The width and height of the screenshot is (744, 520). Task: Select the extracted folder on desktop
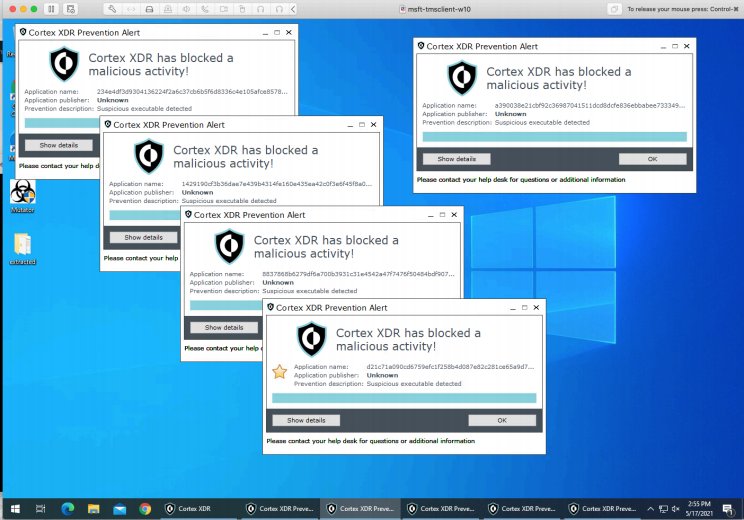pyautogui.click(x=23, y=249)
